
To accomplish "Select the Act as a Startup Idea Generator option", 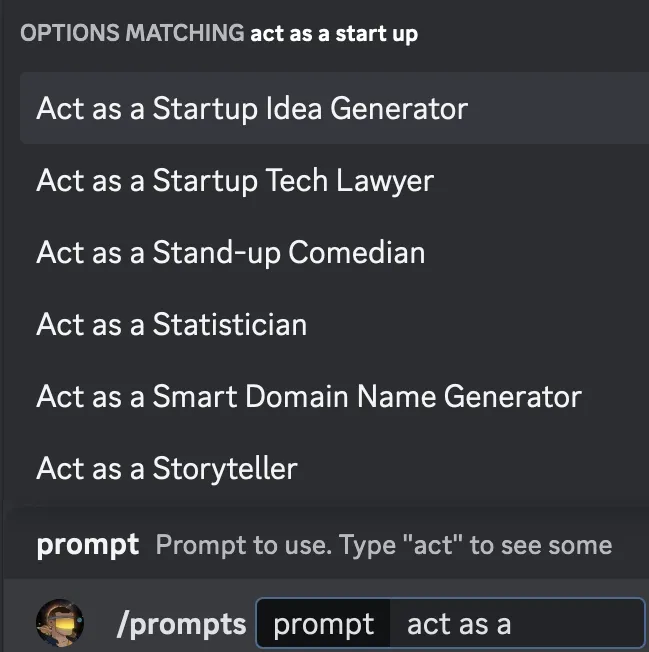I will (251, 108).
